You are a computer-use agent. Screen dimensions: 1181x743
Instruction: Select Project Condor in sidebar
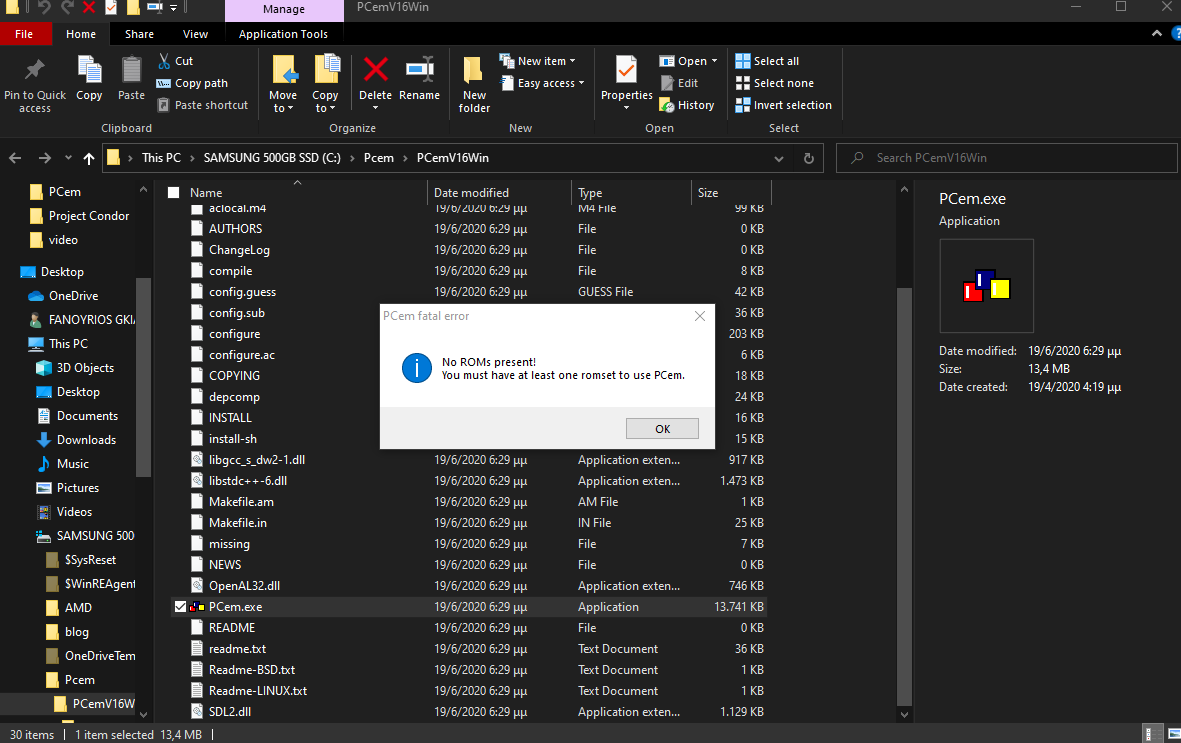coord(79,216)
